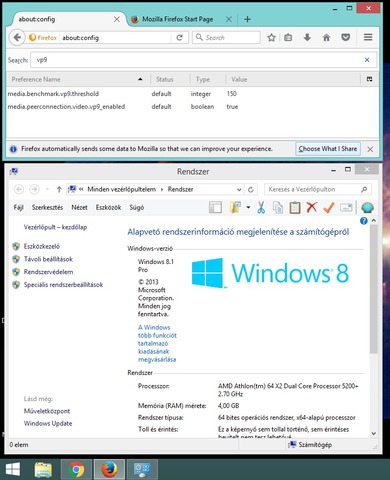
Task: Open Speciális rendszerbeállítások link
Action: tap(63, 285)
